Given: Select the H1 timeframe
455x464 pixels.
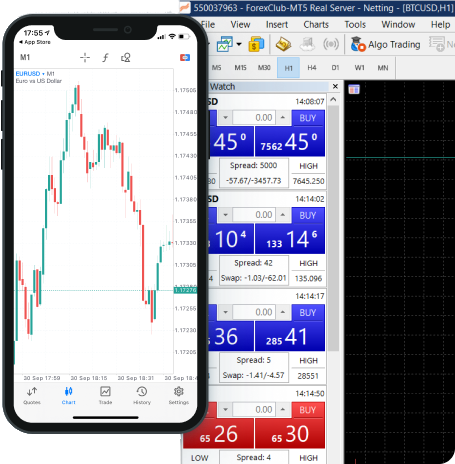Looking at the screenshot, I should [288, 68].
